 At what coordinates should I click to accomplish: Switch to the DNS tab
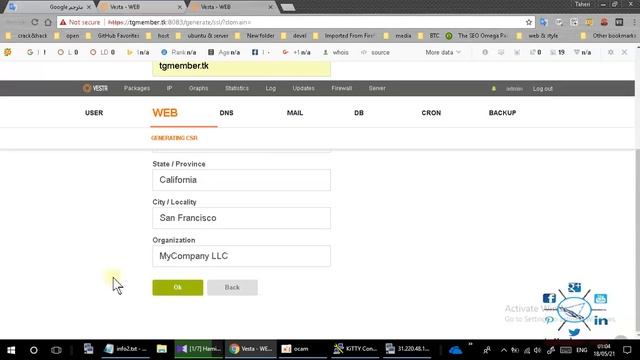[227, 113]
